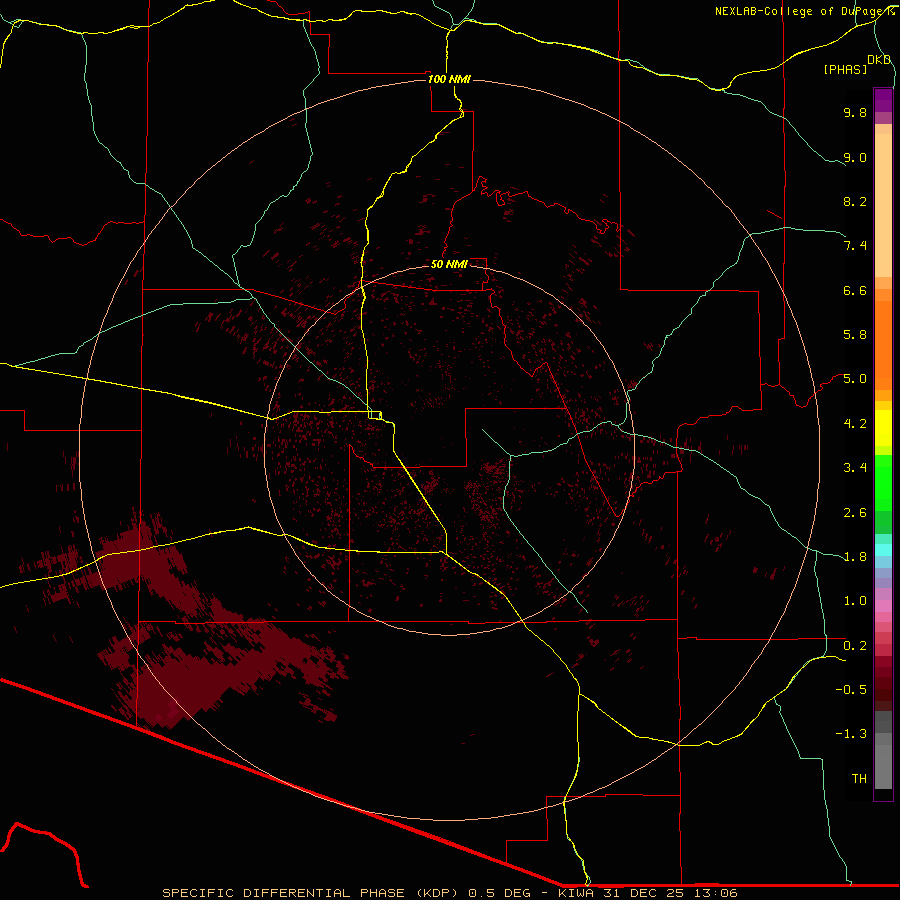Click the -1.3 scale value

[851, 734]
